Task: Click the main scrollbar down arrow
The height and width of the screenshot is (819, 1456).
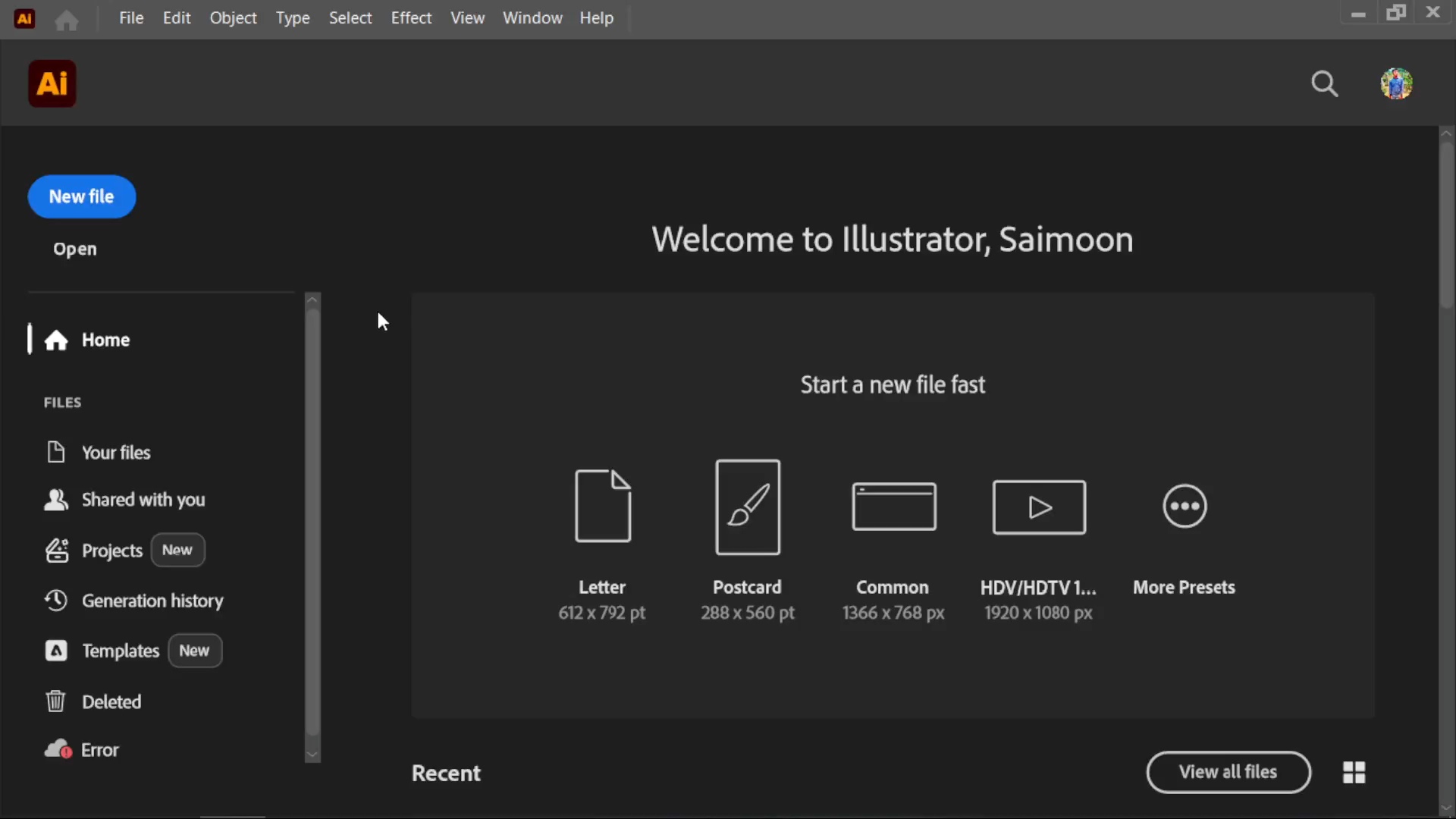Action: tap(1447, 808)
